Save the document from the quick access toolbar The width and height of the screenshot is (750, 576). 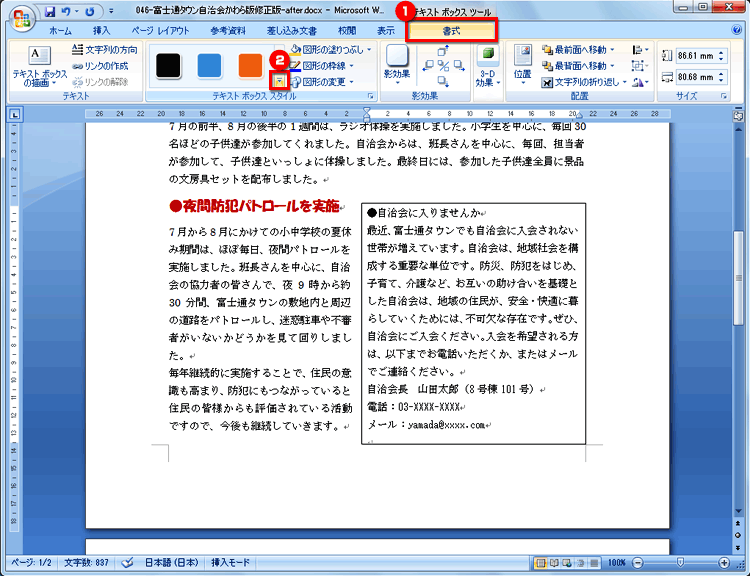[x=50, y=11]
